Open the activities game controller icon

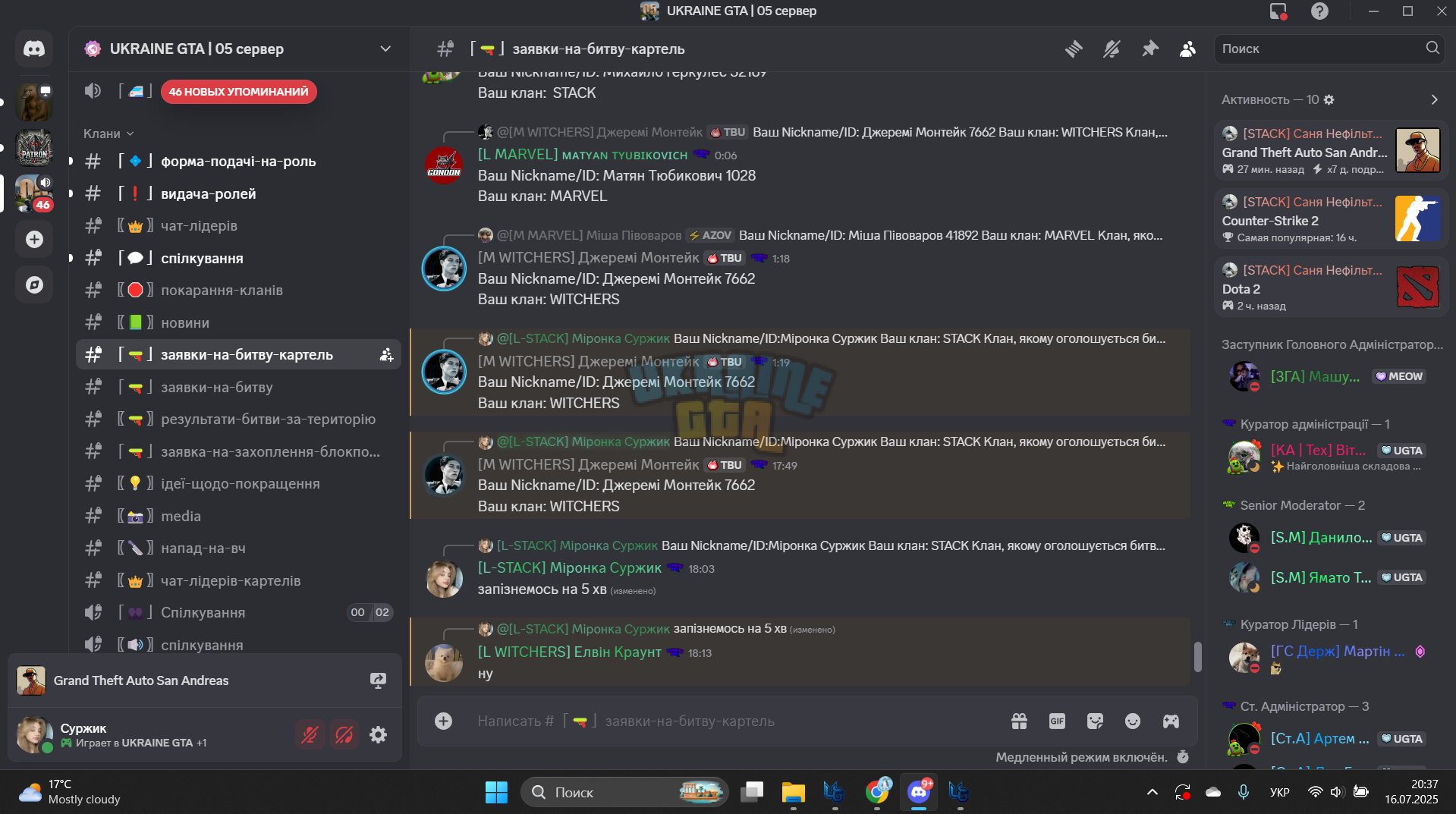point(1171,721)
